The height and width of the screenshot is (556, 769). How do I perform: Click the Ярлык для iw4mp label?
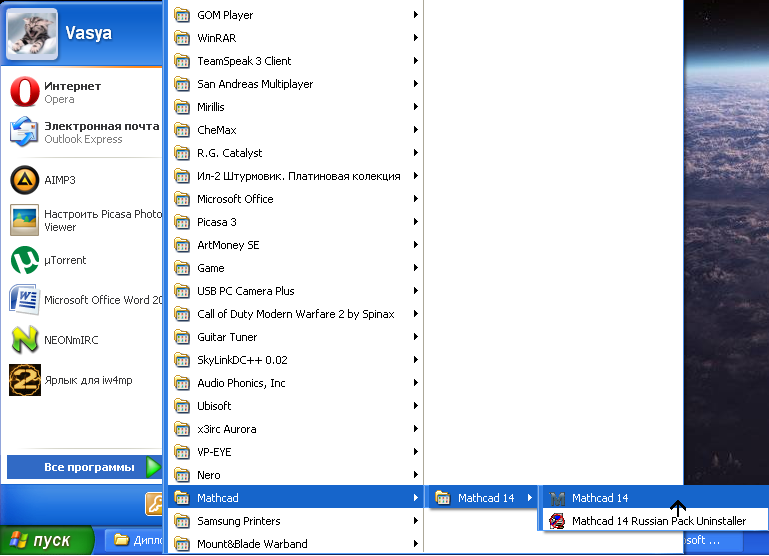88,380
